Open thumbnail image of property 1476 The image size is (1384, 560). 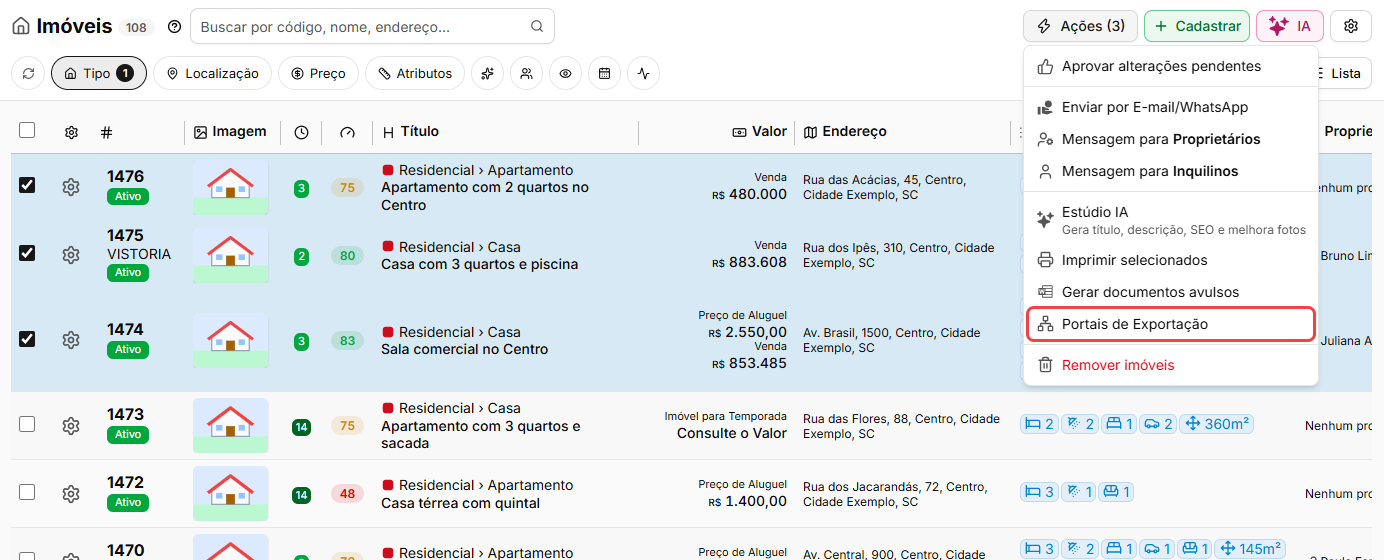pyautogui.click(x=230, y=187)
